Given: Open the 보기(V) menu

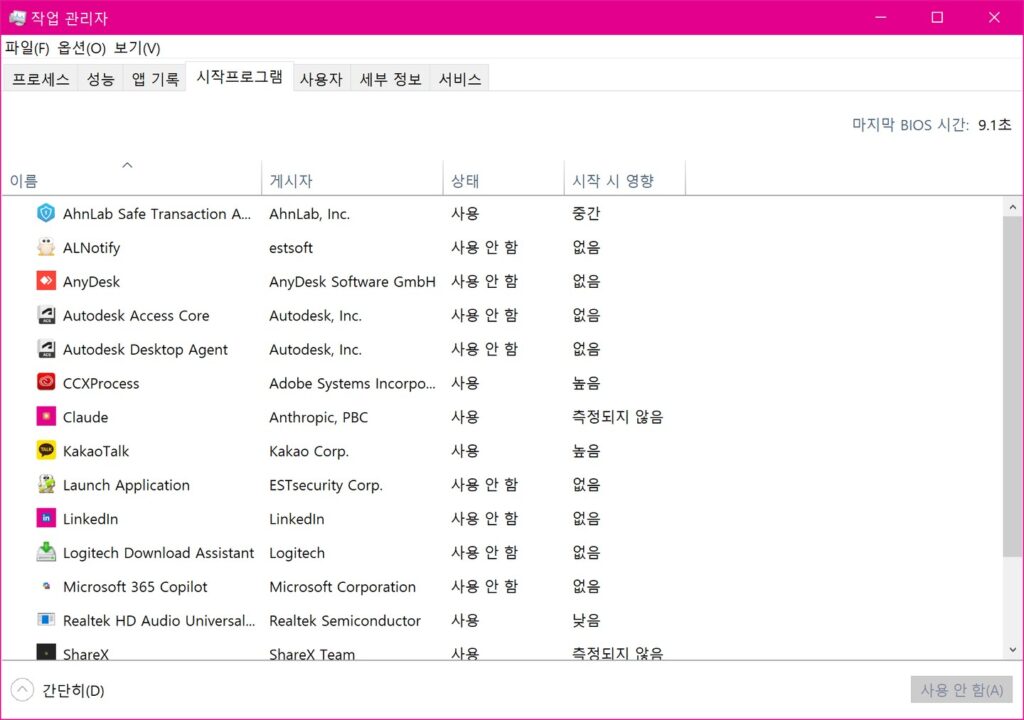Looking at the screenshot, I should [137, 48].
